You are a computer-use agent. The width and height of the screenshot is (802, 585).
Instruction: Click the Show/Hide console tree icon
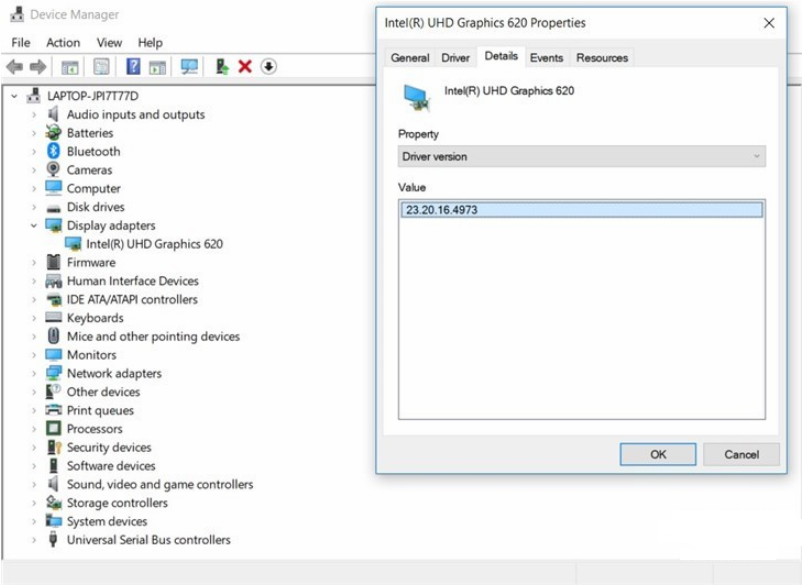(70, 67)
